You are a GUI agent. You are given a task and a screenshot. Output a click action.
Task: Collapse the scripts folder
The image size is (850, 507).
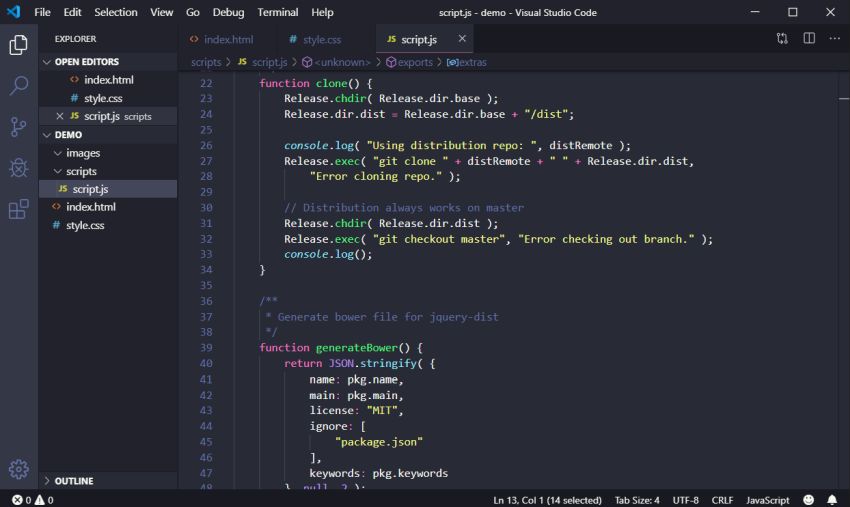58,171
